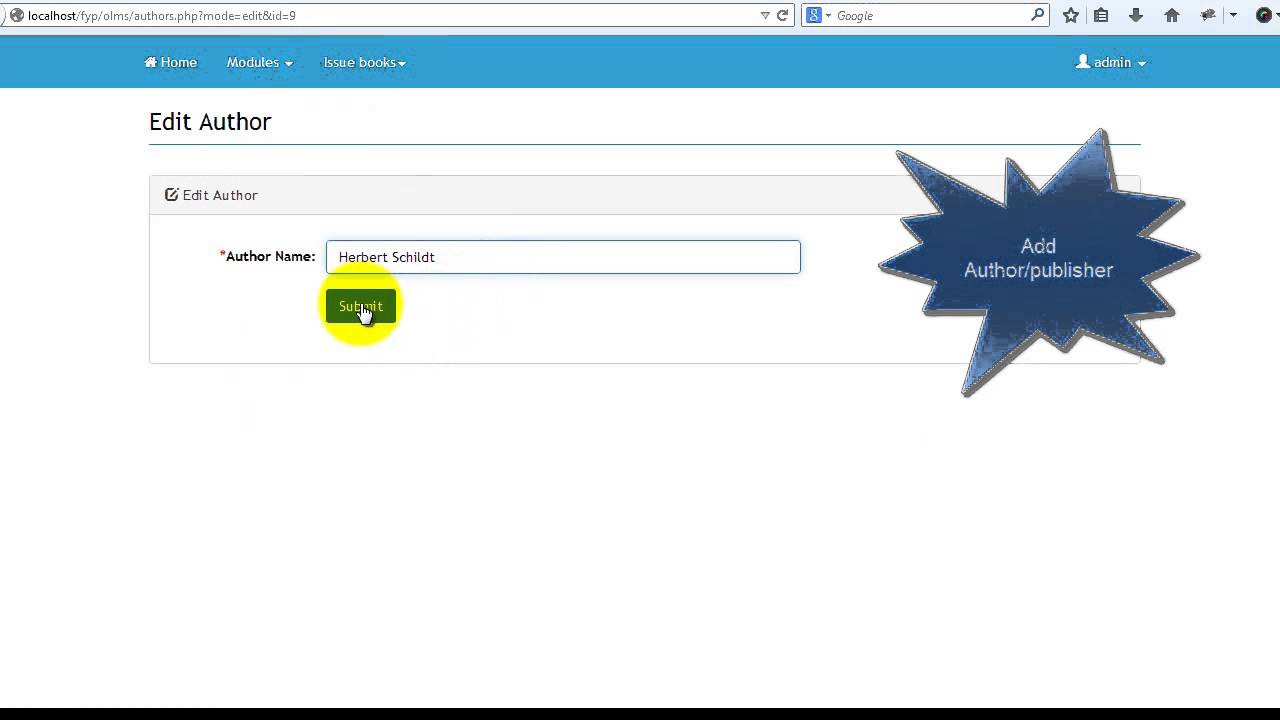
Task: Expand the Issue books dropdown menu
Action: pos(364,62)
